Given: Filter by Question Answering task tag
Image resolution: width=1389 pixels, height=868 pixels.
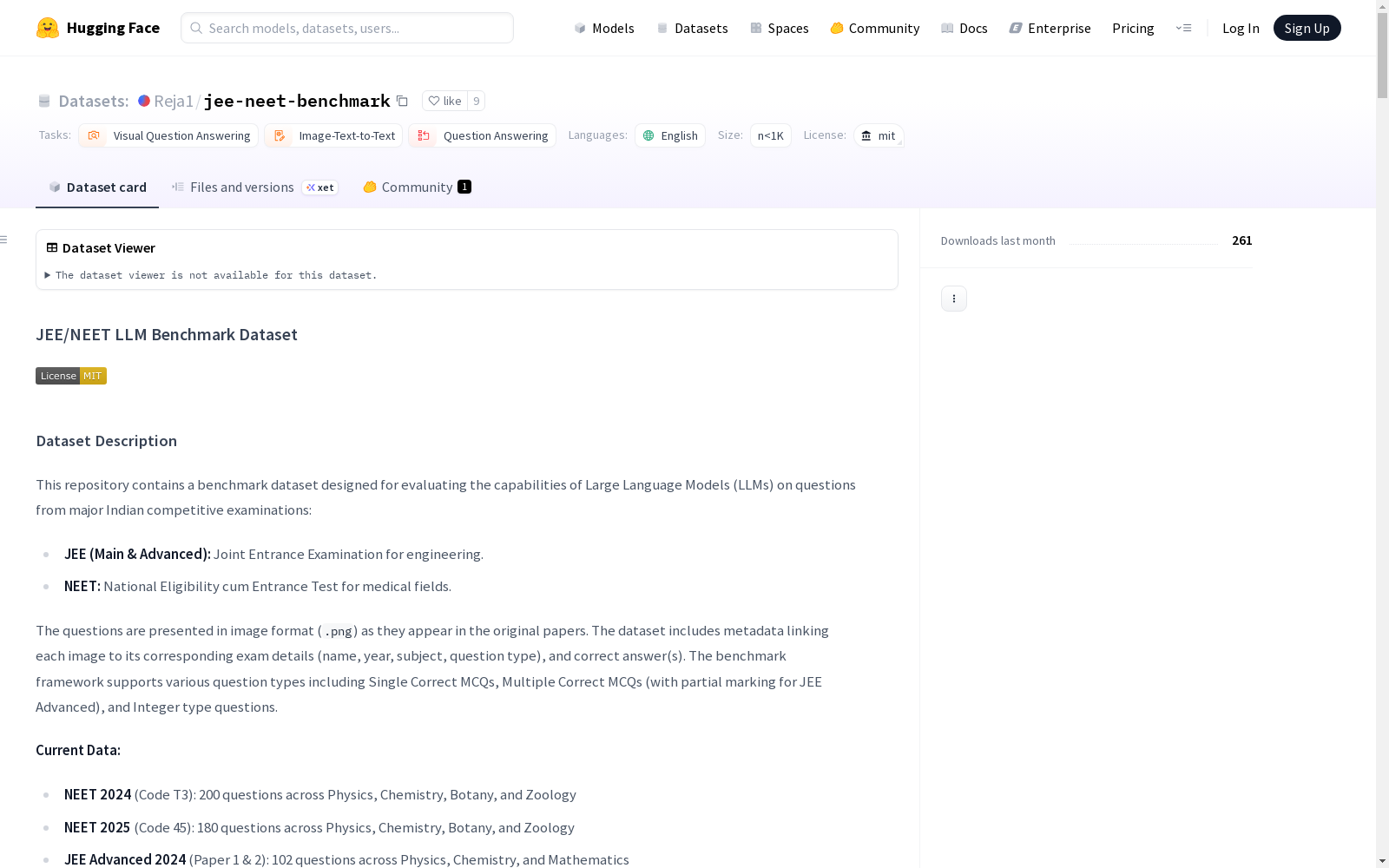Looking at the screenshot, I should 483,135.
